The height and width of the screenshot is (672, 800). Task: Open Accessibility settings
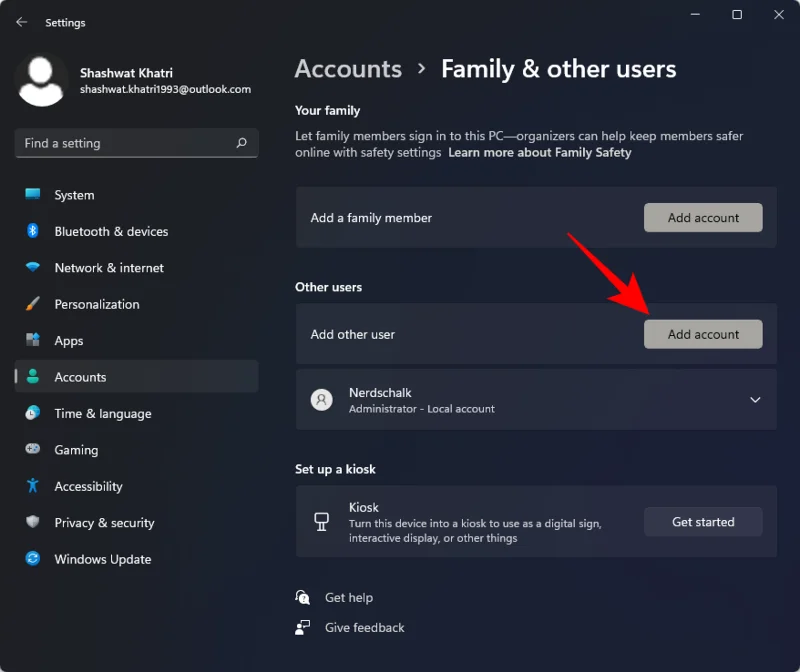pos(88,486)
